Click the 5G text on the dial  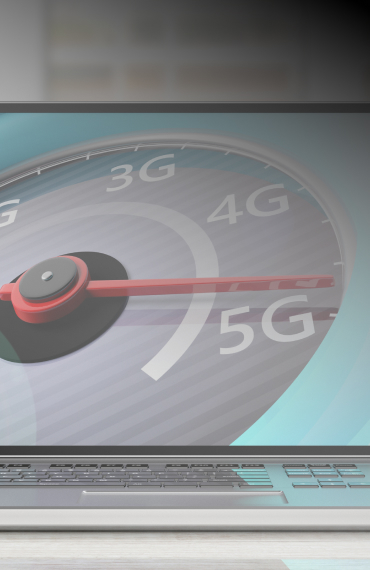[267, 324]
